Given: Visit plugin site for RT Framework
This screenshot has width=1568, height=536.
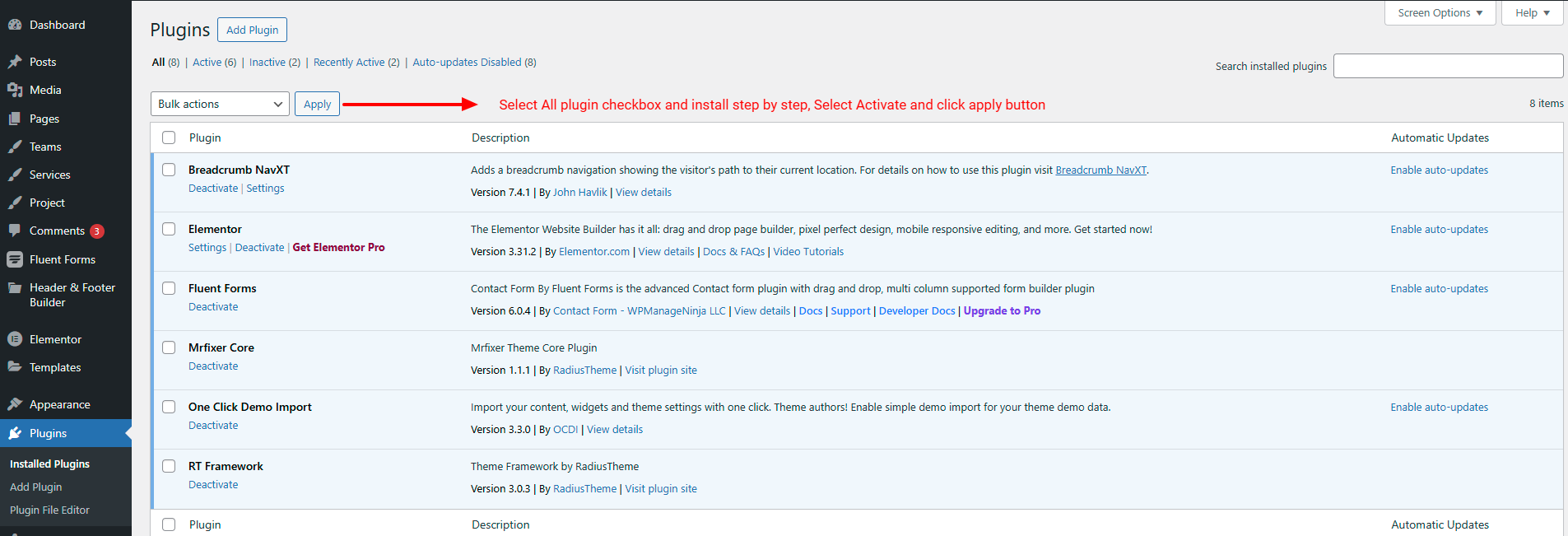Looking at the screenshot, I should coord(661,488).
